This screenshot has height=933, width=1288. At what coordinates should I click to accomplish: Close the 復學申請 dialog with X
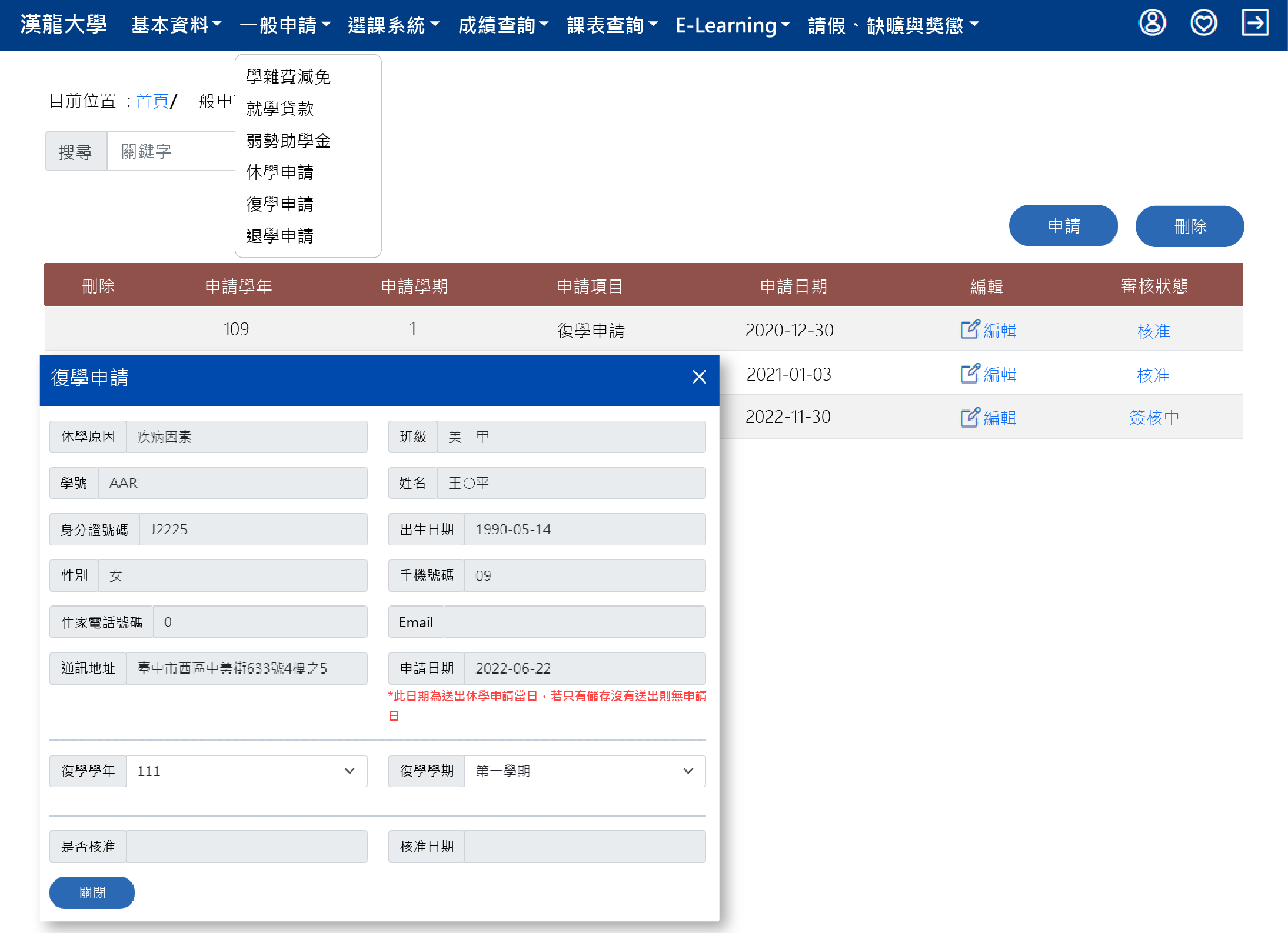click(x=699, y=377)
